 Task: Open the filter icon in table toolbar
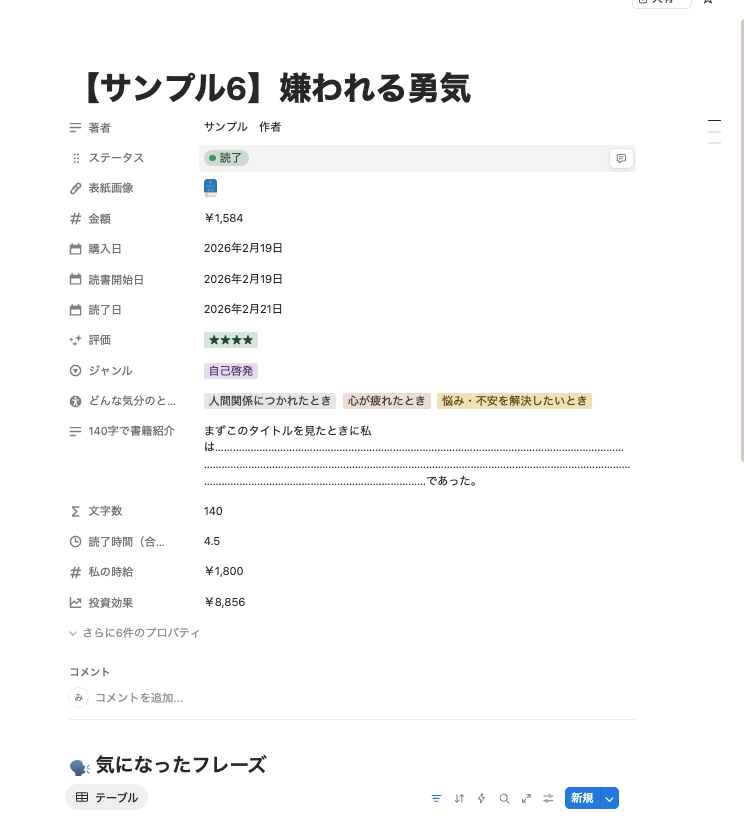click(x=436, y=798)
